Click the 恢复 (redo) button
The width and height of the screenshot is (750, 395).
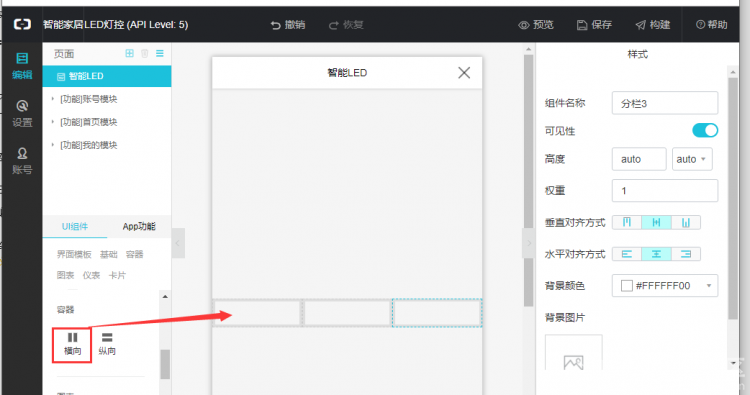pyautogui.click(x=346, y=25)
